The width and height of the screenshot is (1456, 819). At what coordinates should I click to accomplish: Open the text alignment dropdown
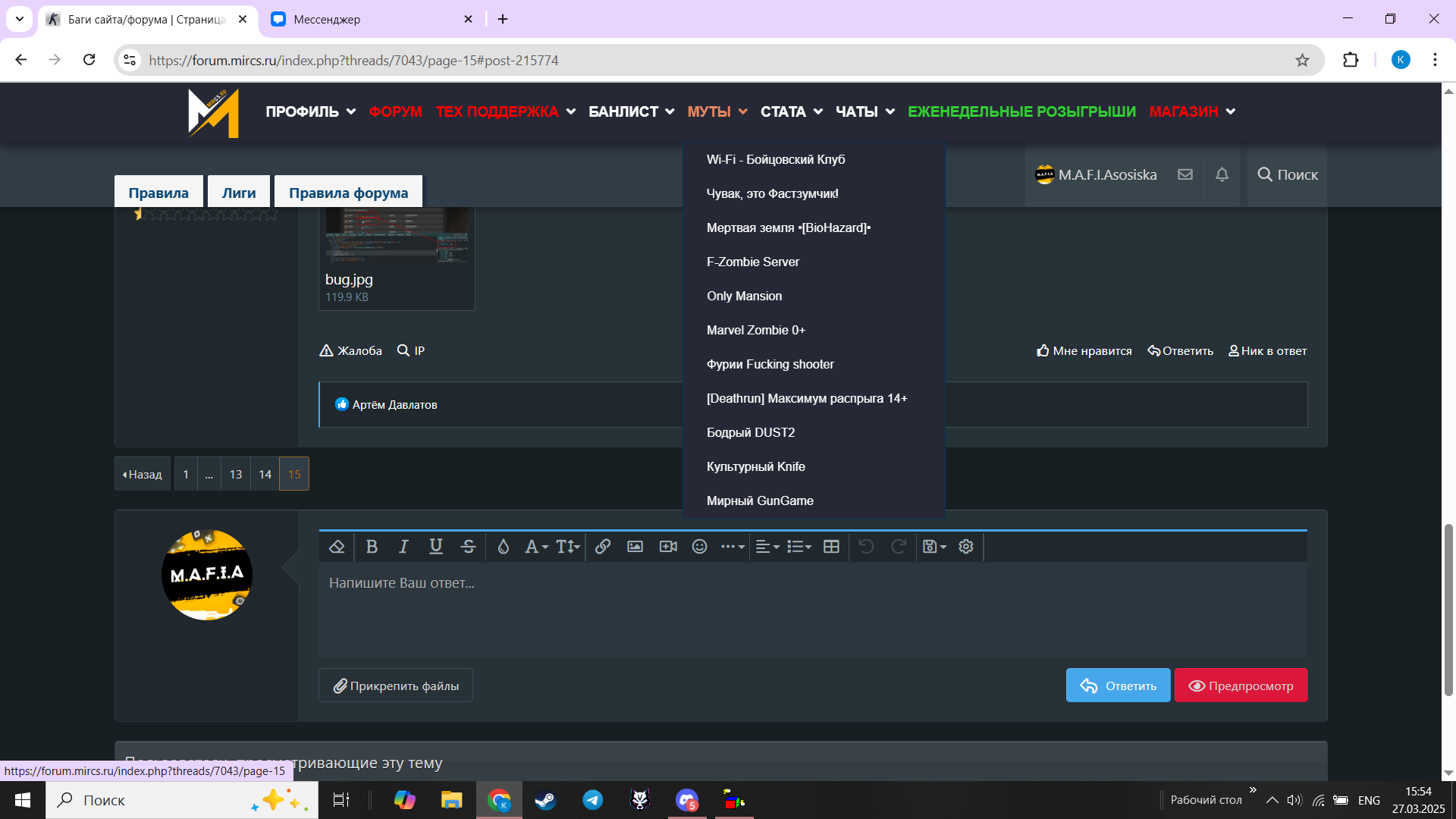tap(767, 547)
